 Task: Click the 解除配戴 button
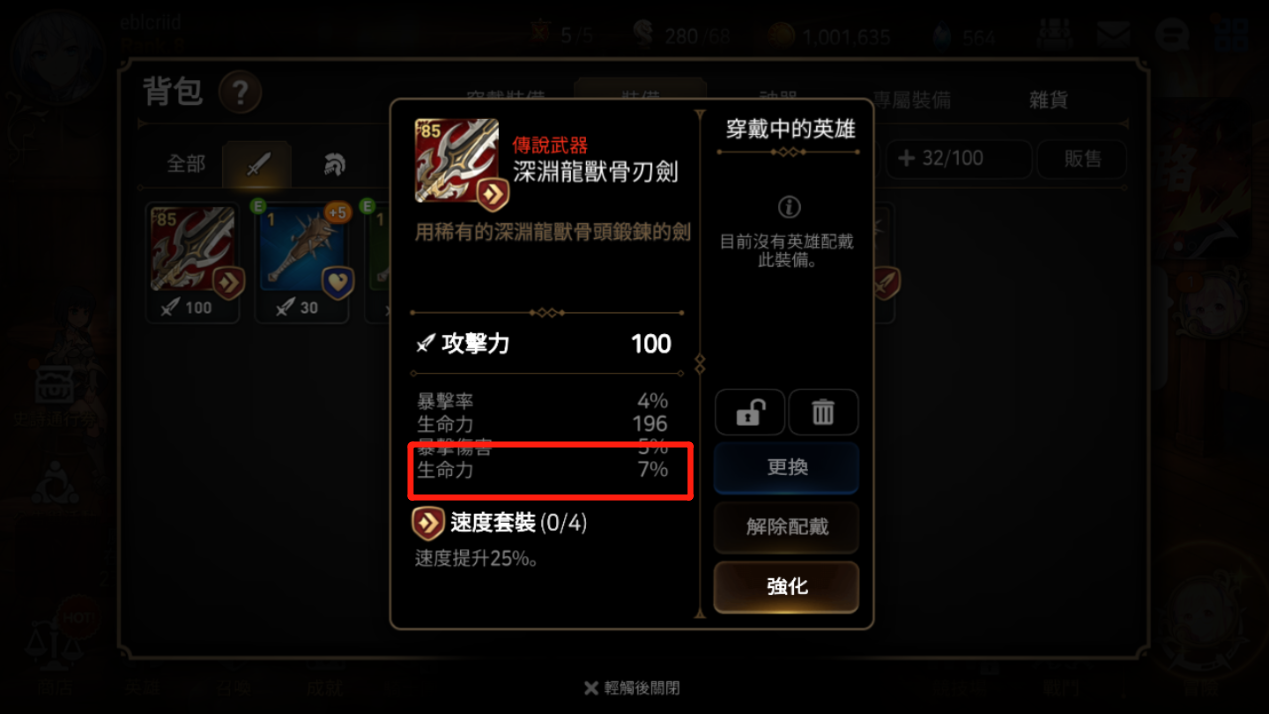(786, 527)
